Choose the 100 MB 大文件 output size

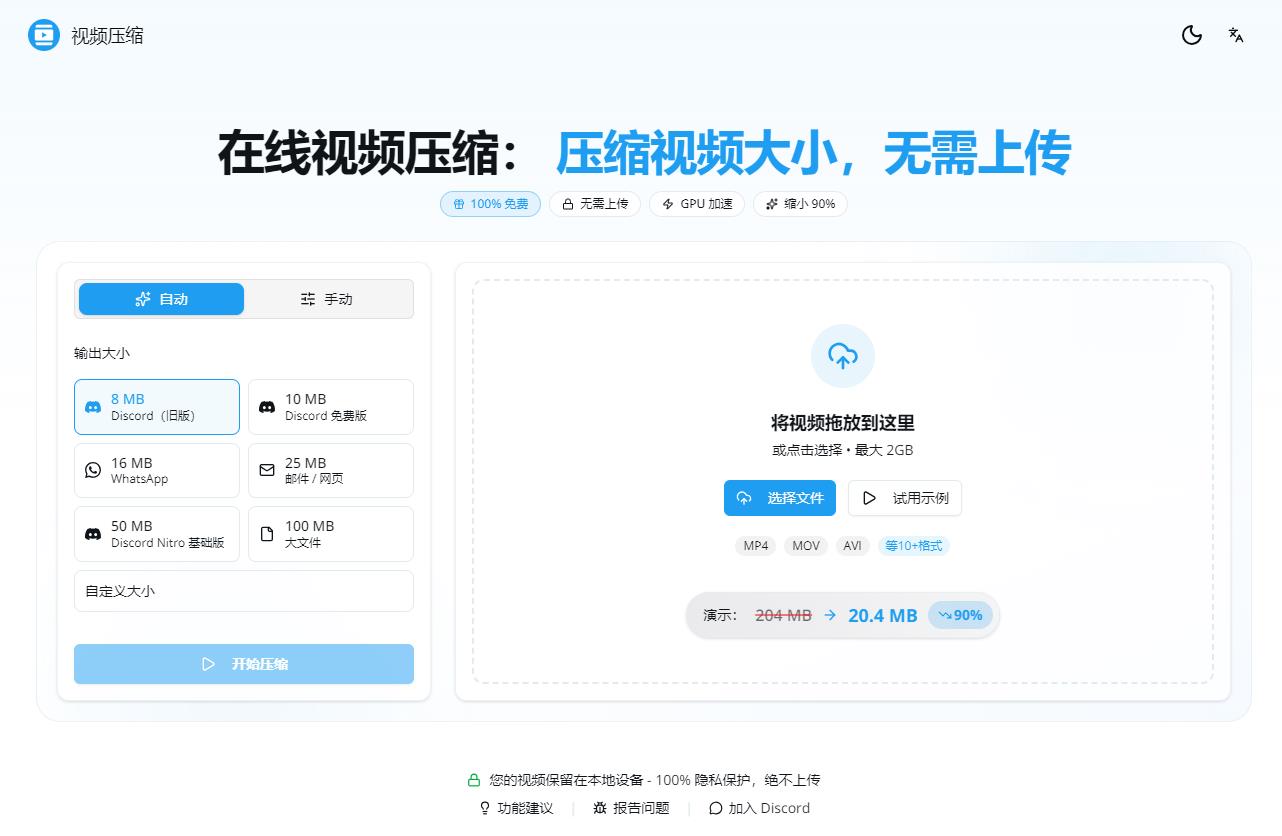pos(330,534)
